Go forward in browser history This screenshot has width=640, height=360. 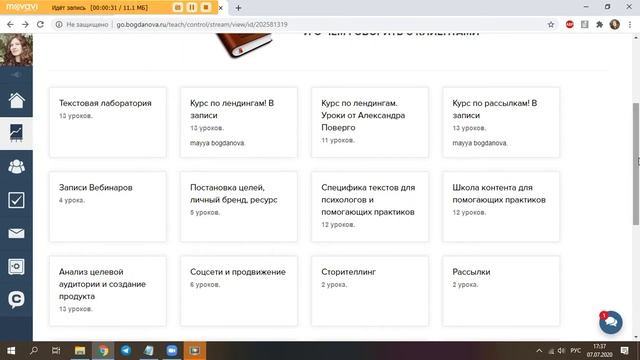tap(25, 24)
